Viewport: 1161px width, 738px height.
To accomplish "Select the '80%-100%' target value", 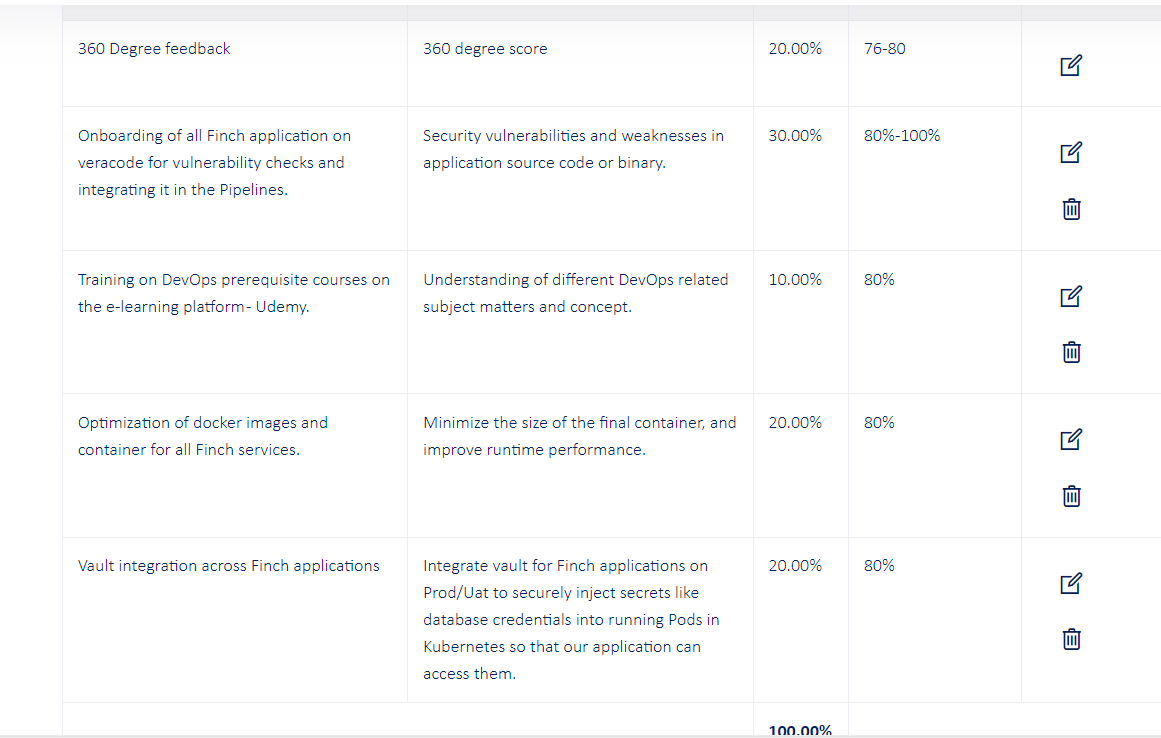I will tap(901, 136).
